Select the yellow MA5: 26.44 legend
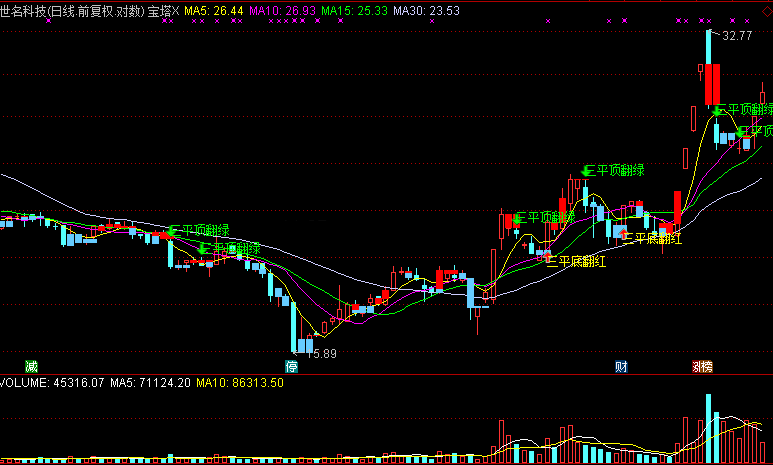The image size is (773, 465). [214, 11]
